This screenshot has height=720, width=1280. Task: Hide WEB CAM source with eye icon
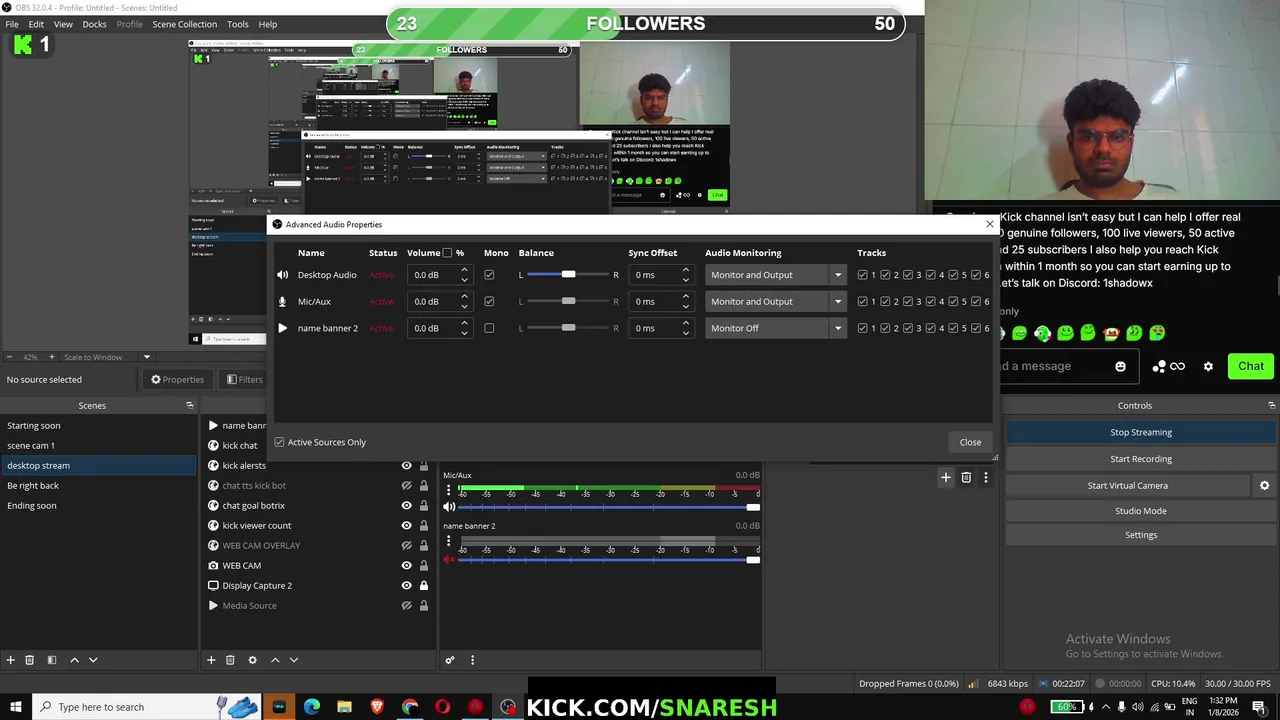pyautogui.click(x=406, y=565)
